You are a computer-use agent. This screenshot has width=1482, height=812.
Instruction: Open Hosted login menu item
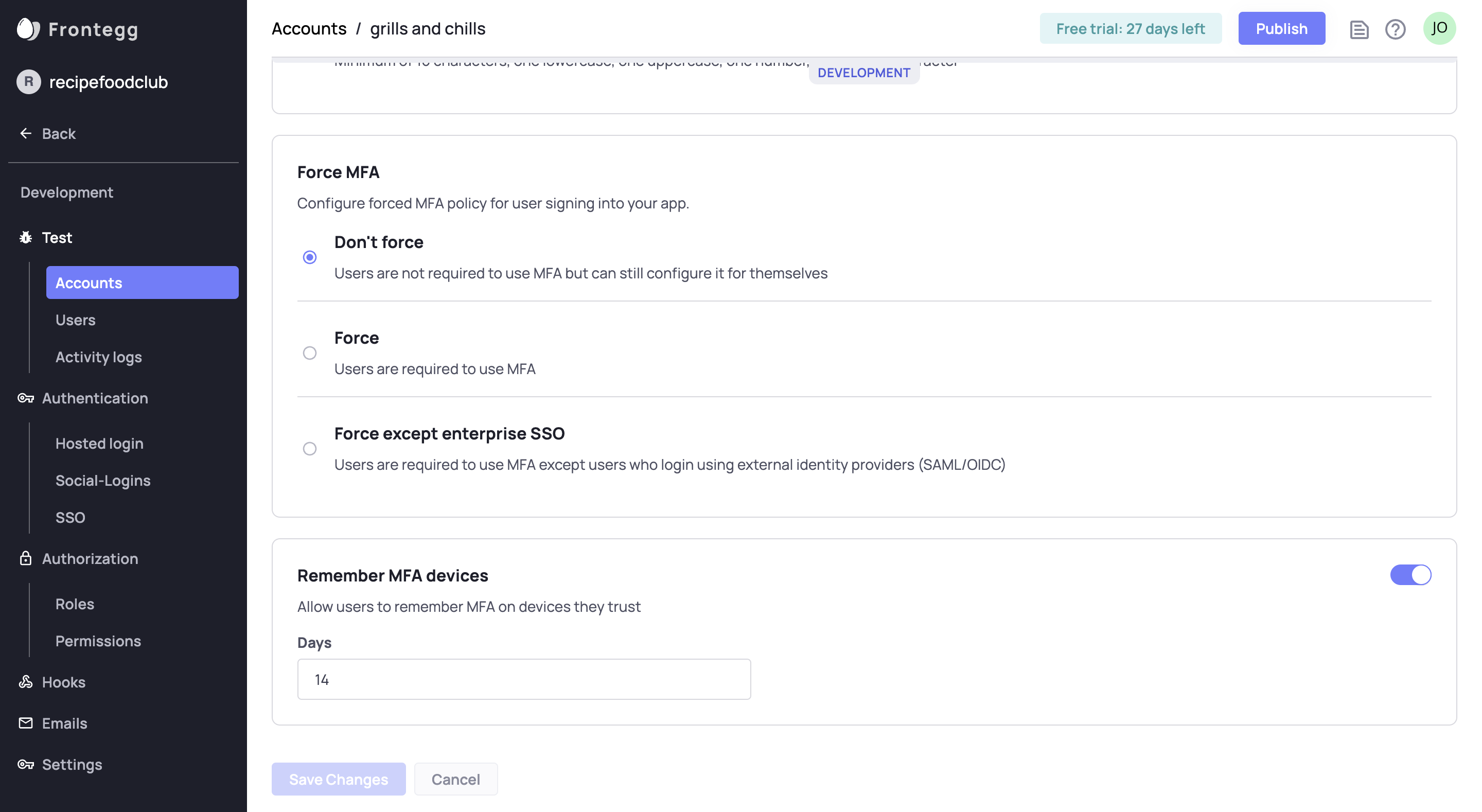[99, 444]
